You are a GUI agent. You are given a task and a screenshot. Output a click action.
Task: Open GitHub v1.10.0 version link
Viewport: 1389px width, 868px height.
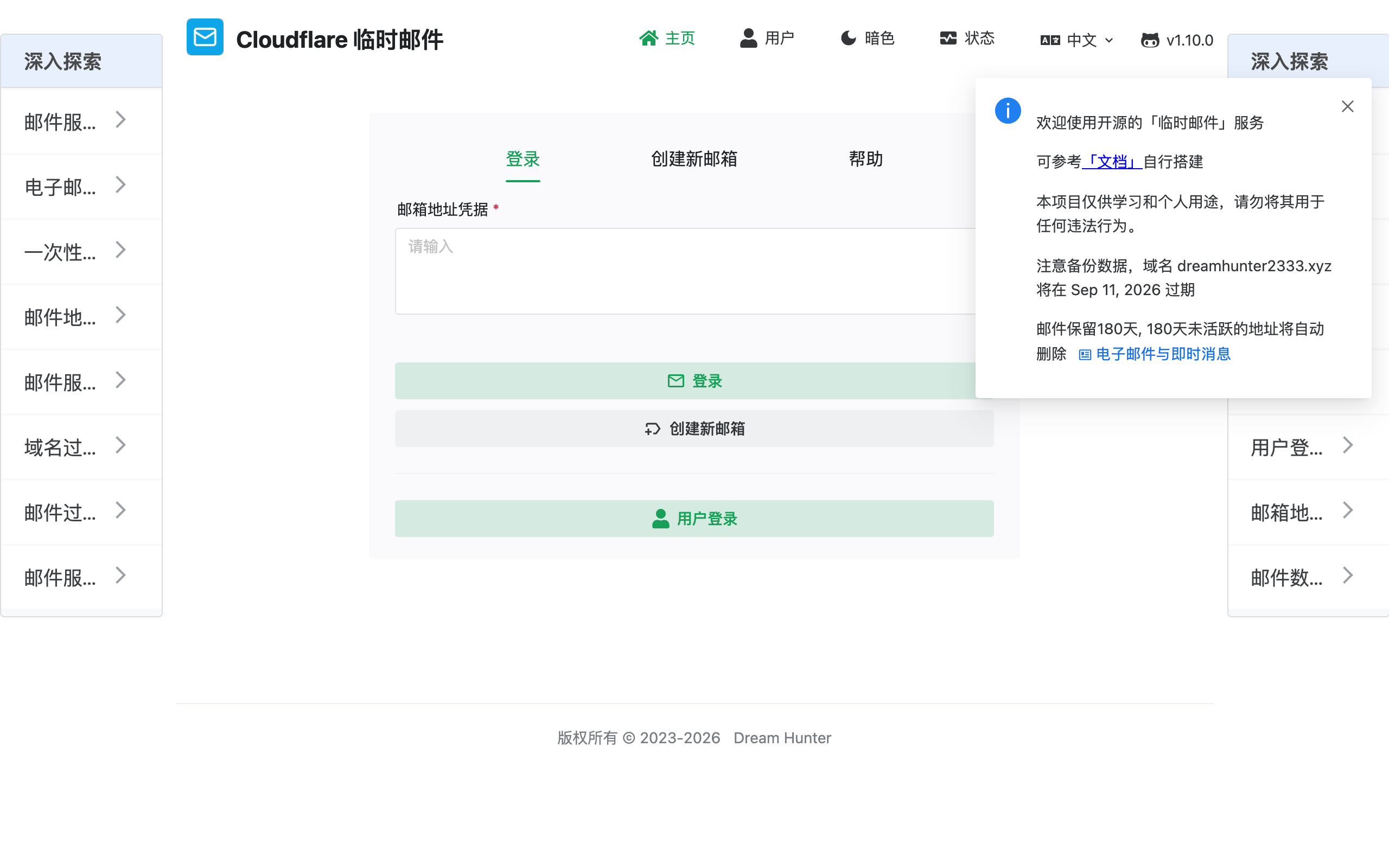tap(1177, 40)
